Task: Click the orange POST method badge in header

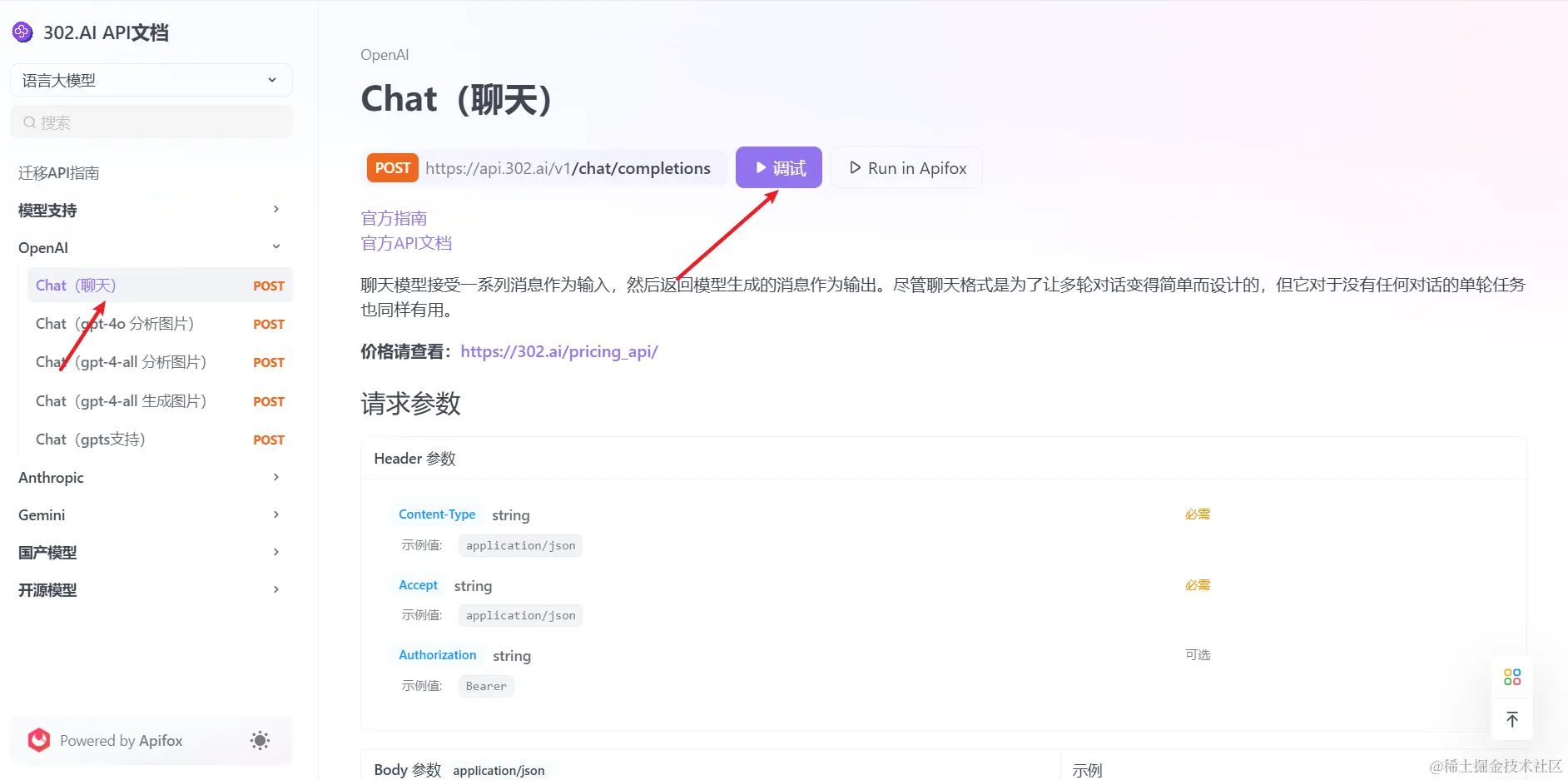Action: pos(393,168)
